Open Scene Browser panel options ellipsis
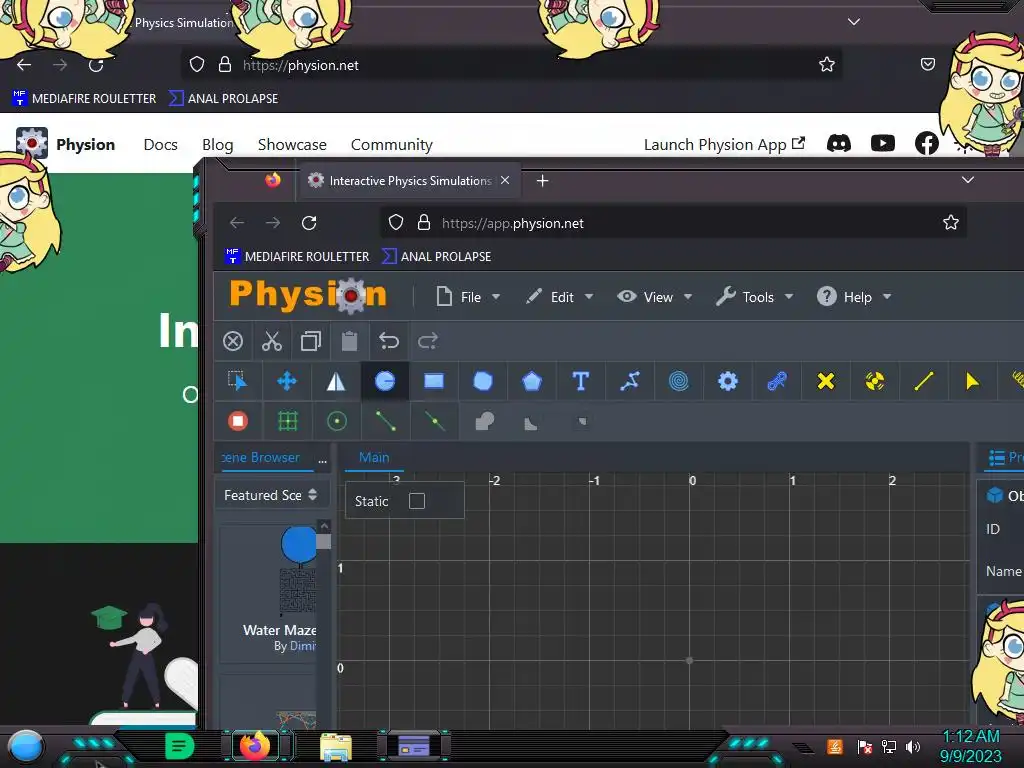Viewport: 1024px width, 768px height. (x=322, y=460)
